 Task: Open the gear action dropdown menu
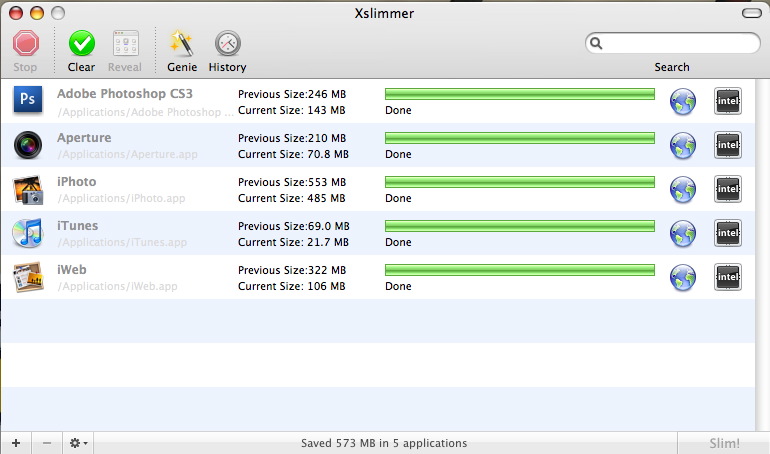(x=78, y=443)
